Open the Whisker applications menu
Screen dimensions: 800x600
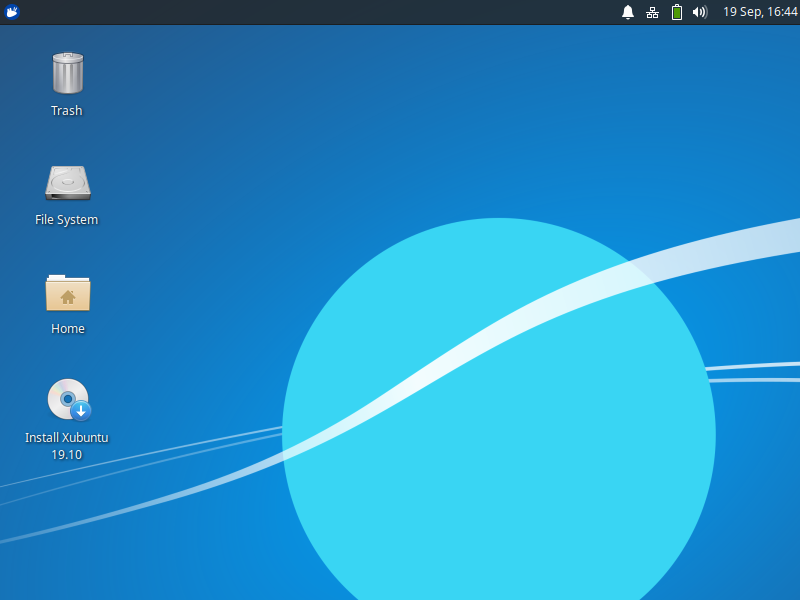(x=12, y=12)
